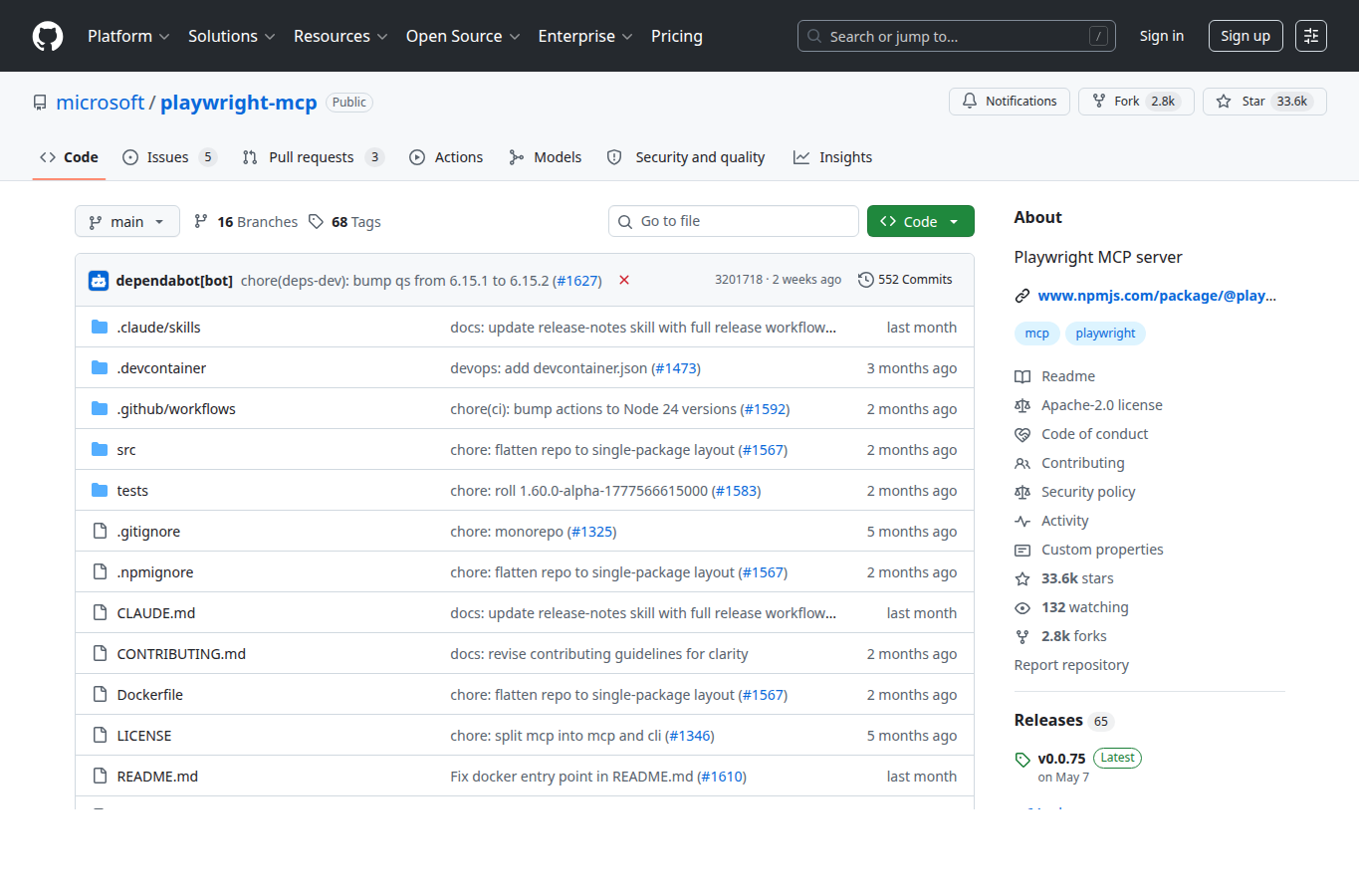
Task: Click the scale icon beside Apache-2.0 license
Action: pyautogui.click(x=1022, y=405)
